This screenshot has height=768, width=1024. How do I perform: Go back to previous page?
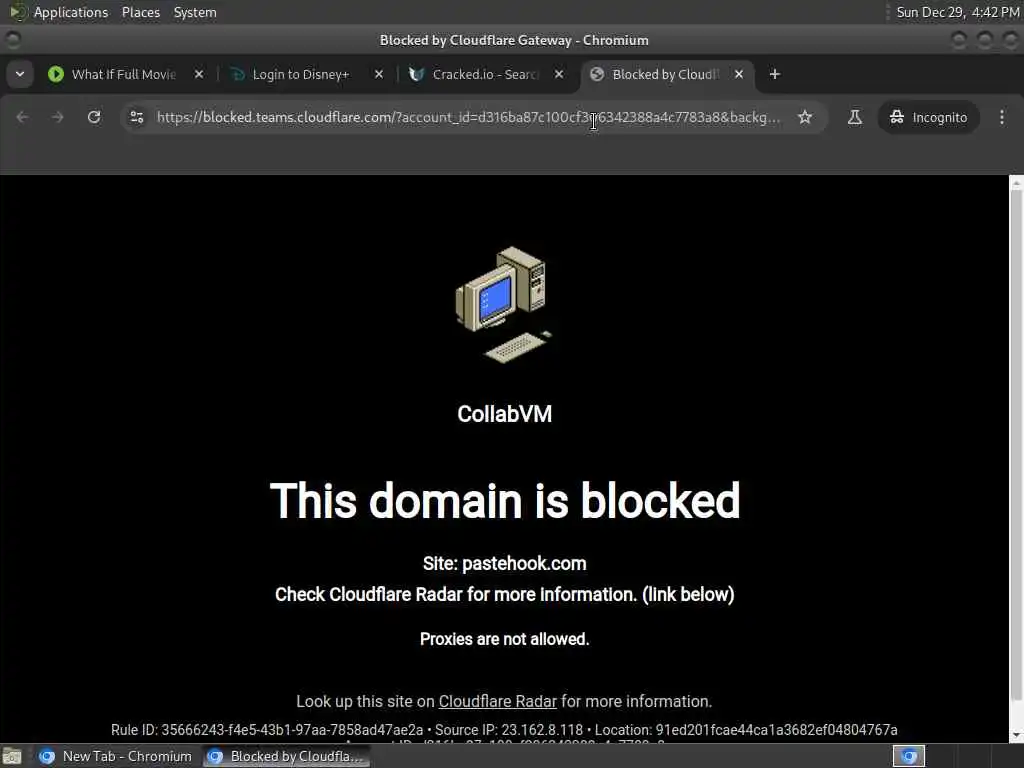pyautogui.click(x=22, y=117)
